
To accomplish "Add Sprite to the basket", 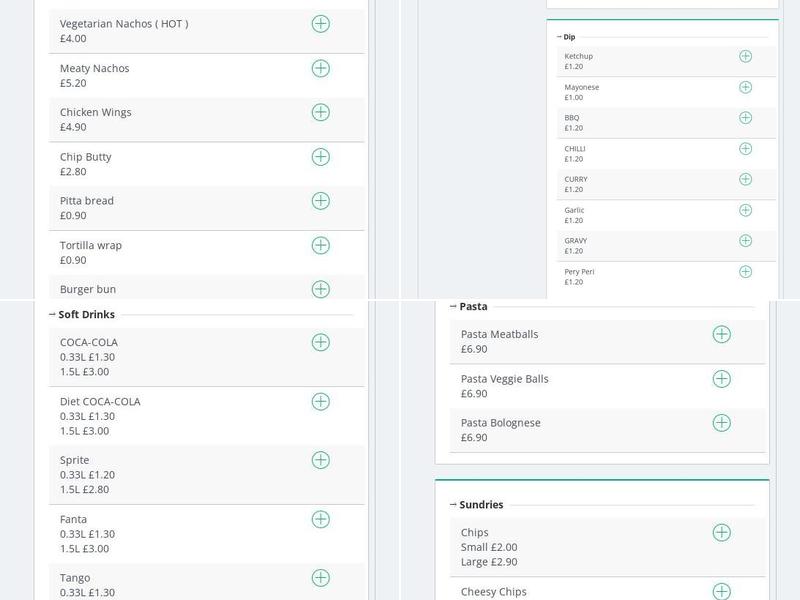I will [320, 460].
